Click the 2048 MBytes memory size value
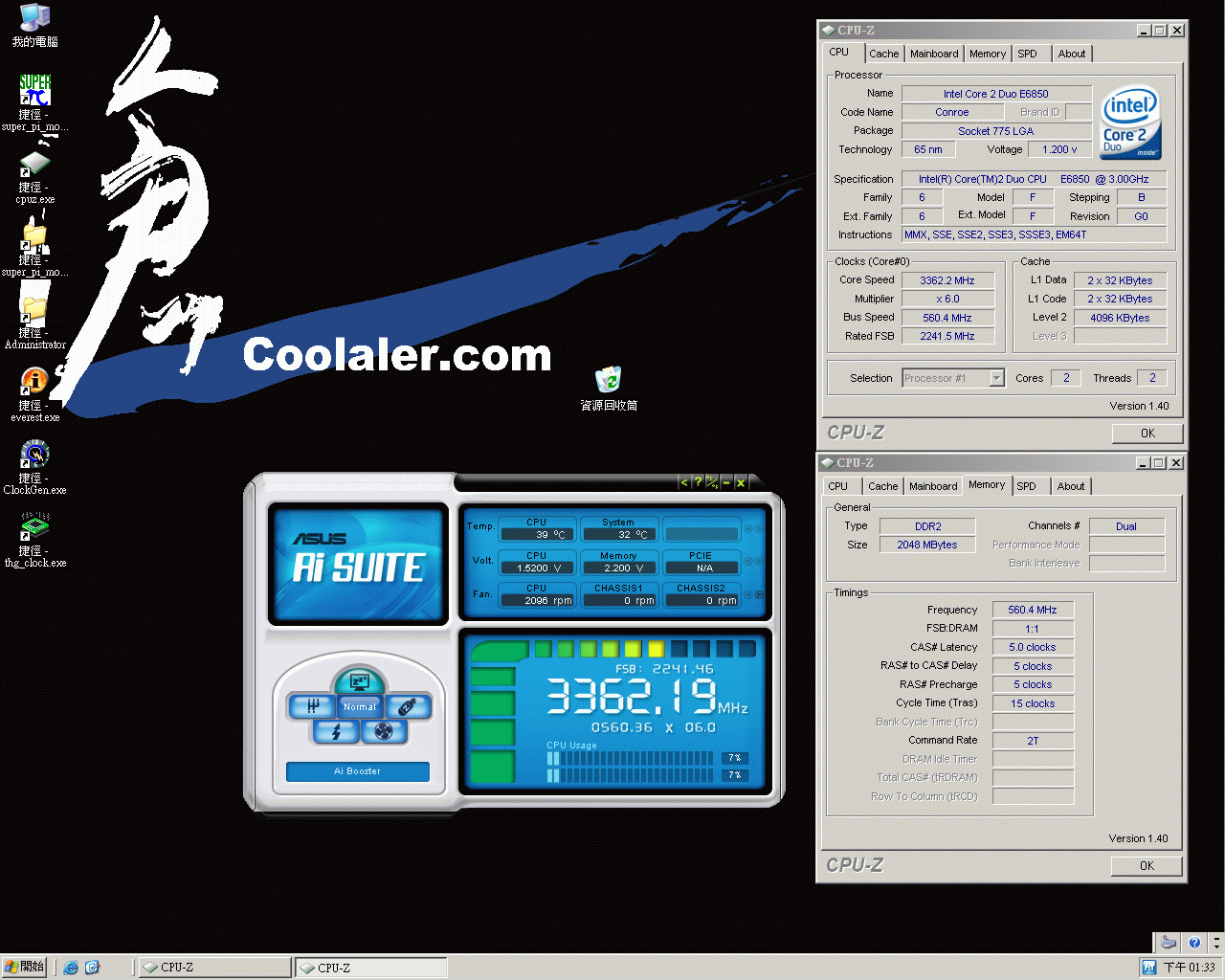Image resolution: width=1225 pixels, height=980 pixels. pyautogui.click(x=927, y=545)
